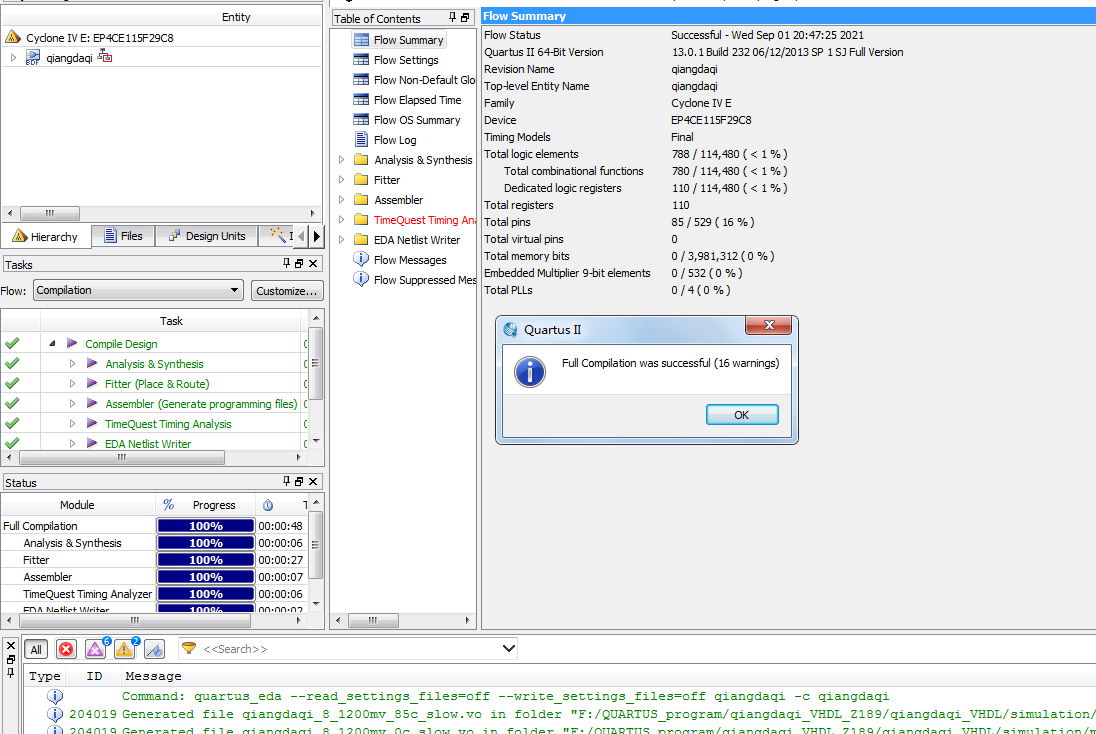Click the qiangdaqi entity icon in hierarchy
The width and height of the screenshot is (1096, 734).
[x=33, y=58]
